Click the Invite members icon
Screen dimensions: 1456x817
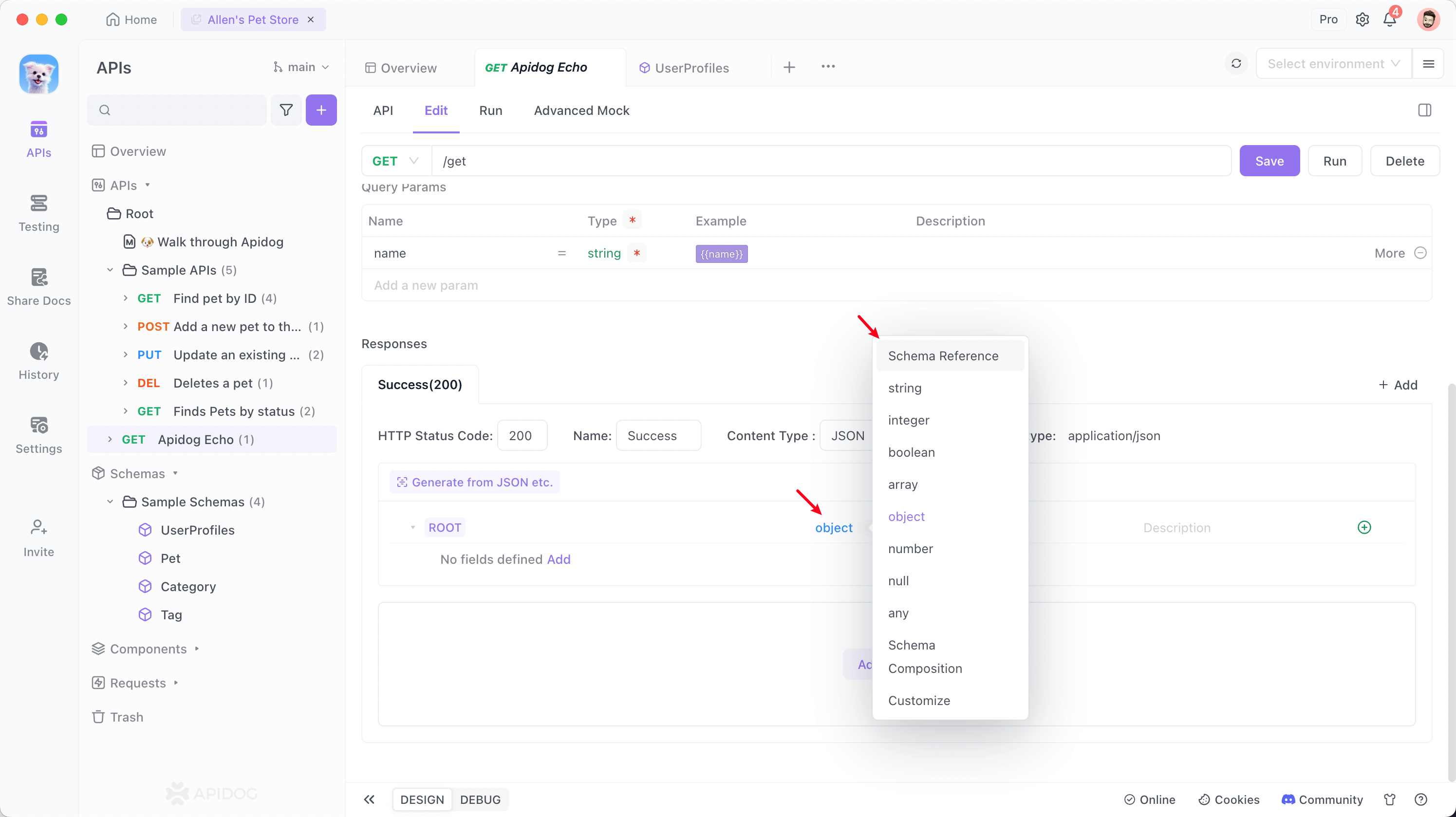point(38,538)
